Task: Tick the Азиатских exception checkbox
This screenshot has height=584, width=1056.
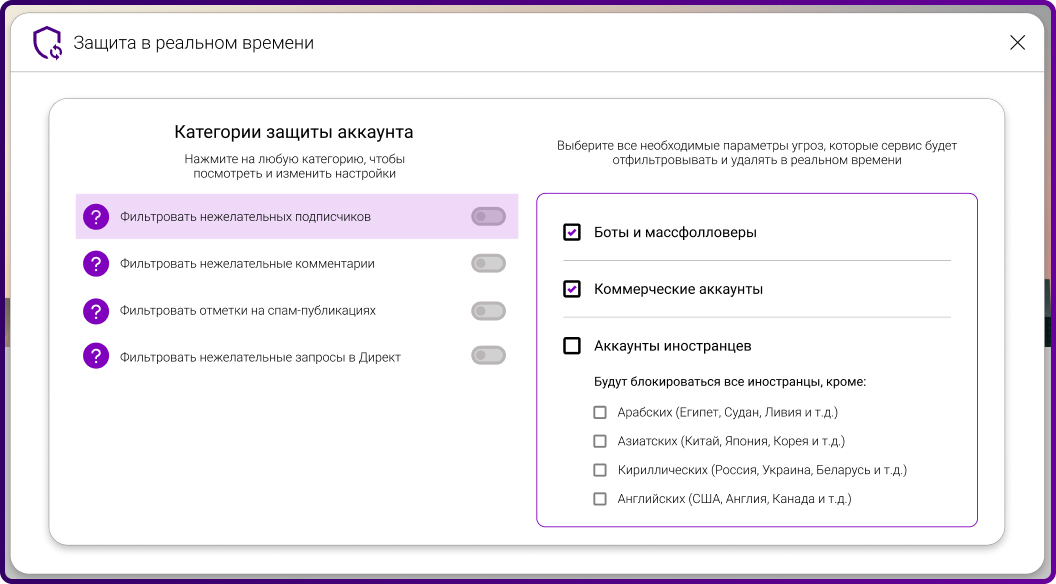Action: [600, 441]
